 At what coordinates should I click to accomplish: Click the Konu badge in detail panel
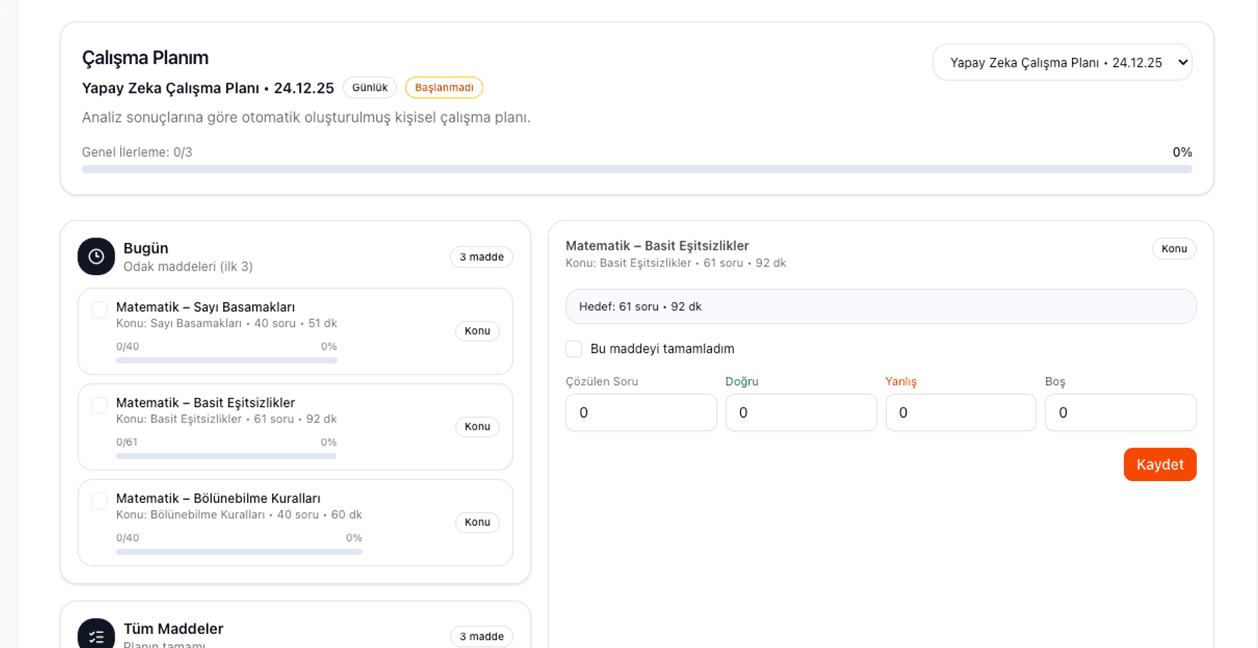1173,249
